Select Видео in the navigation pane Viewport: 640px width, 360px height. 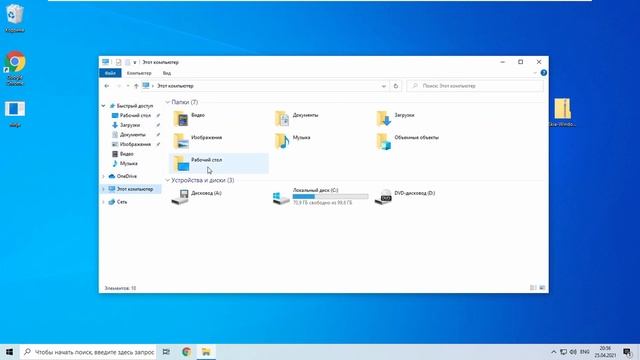123,154
